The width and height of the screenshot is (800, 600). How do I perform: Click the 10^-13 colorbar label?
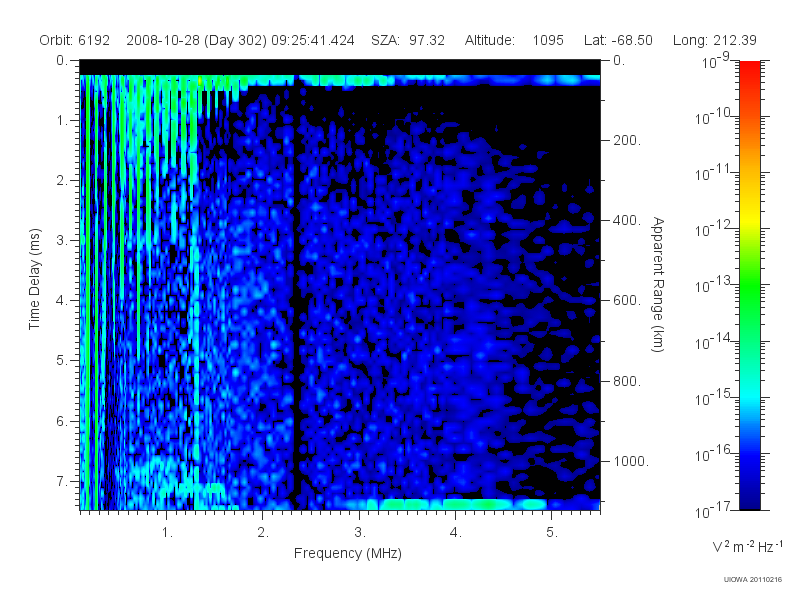click(x=715, y=285)
